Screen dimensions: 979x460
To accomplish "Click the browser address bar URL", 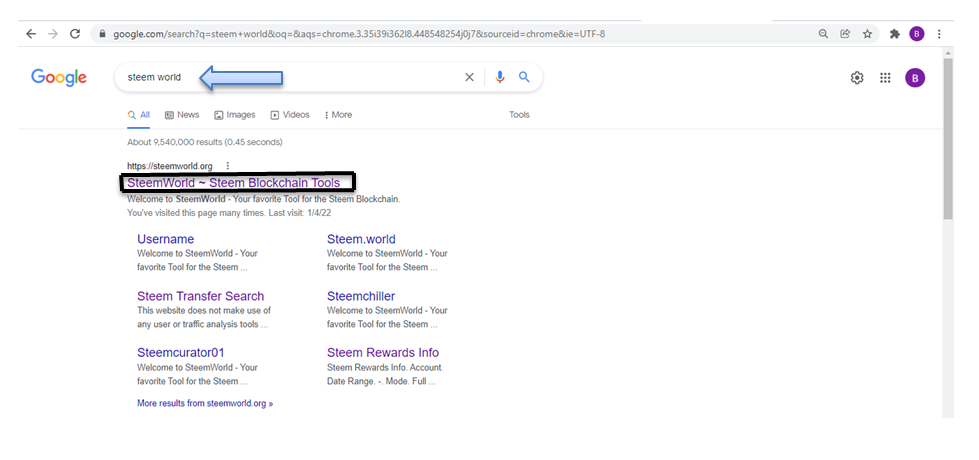I will coord(359,34).
